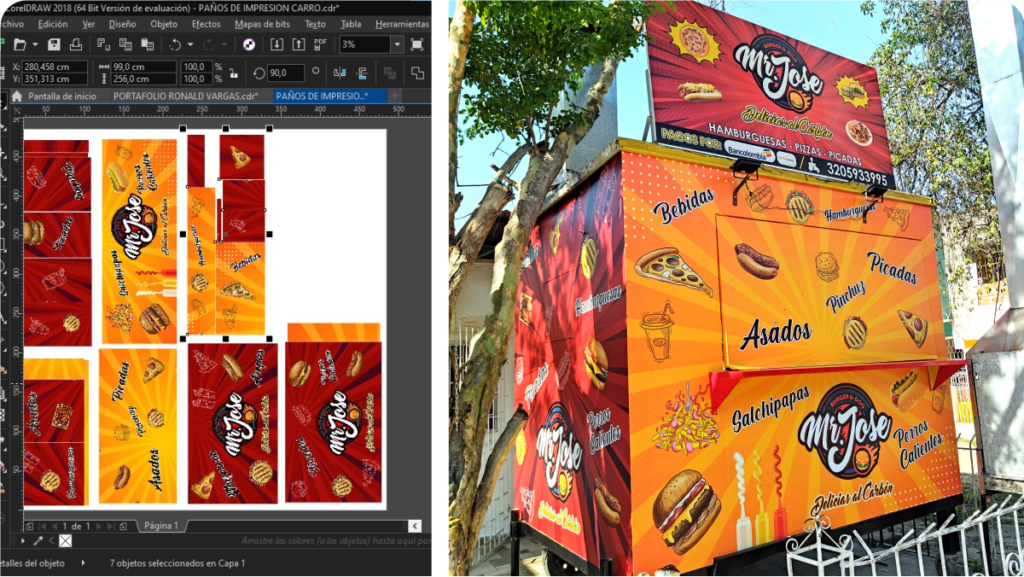The width and height of the screenshot is (1024, 577).
Task: Expand the undo history dropdown arrow
Action: [x=190, y=45]
